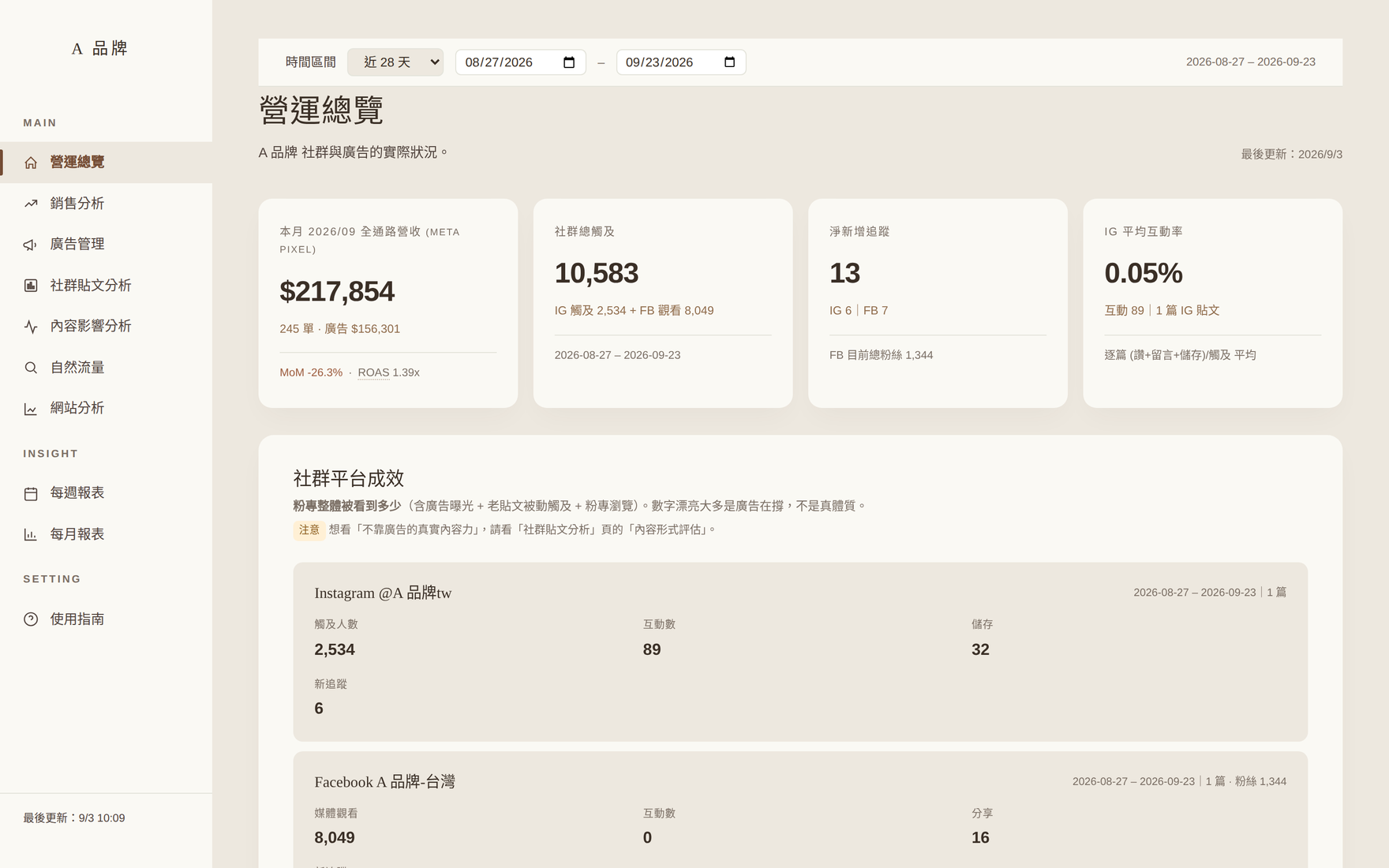Click the magnifier icon beside 自然流量
The height and width of the screenshot is (868, 1389).
click(31, 368)
